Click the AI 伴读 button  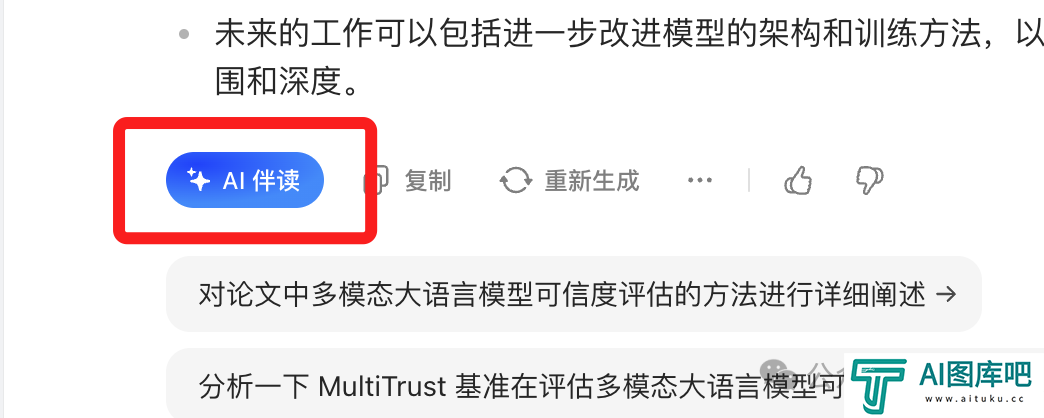tap(244, 180)
